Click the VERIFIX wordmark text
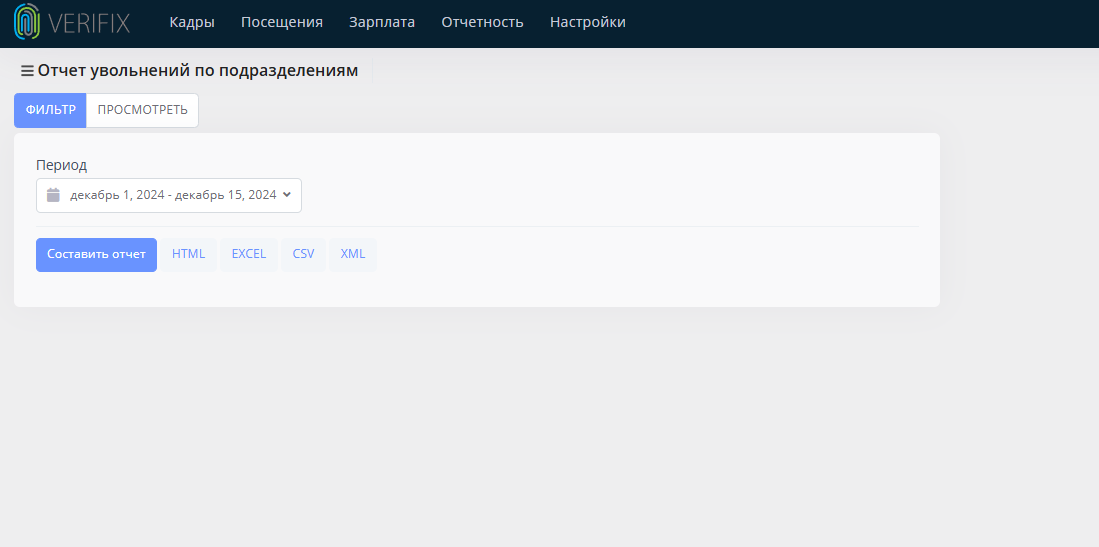Screen dimensions: 1099x547 click(x=90, y=22)
